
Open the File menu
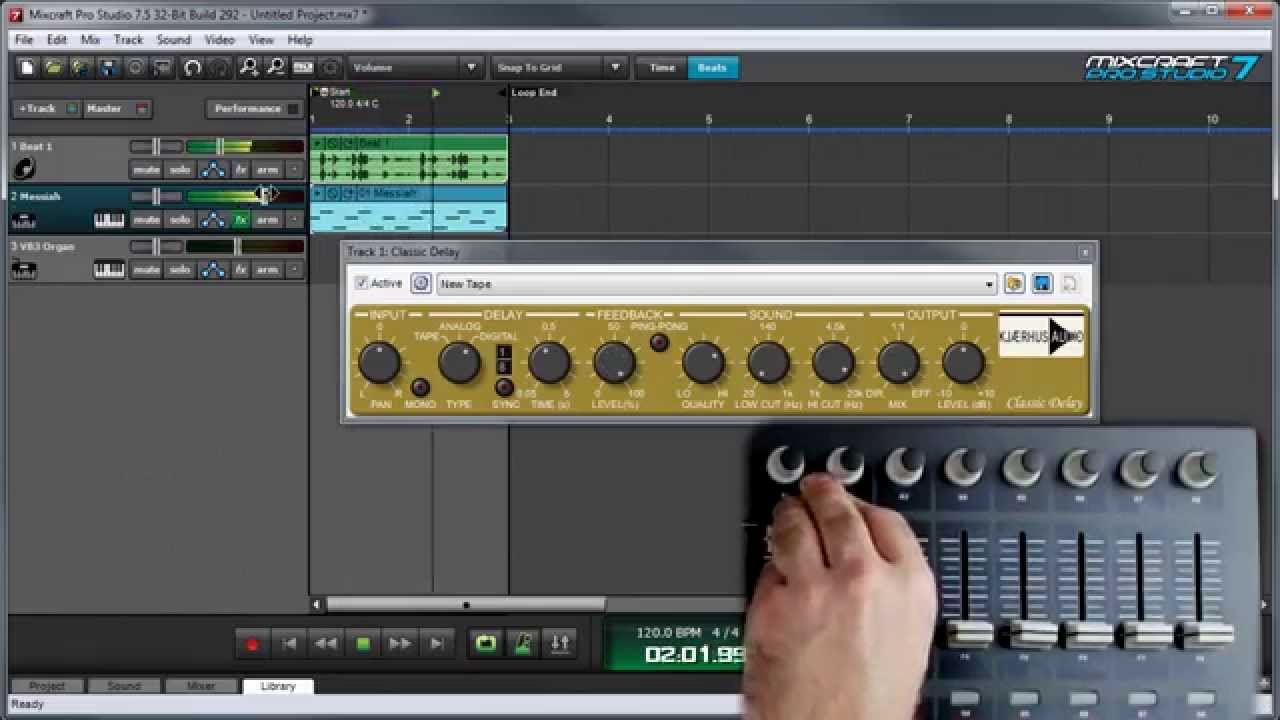tap(24, 40)
